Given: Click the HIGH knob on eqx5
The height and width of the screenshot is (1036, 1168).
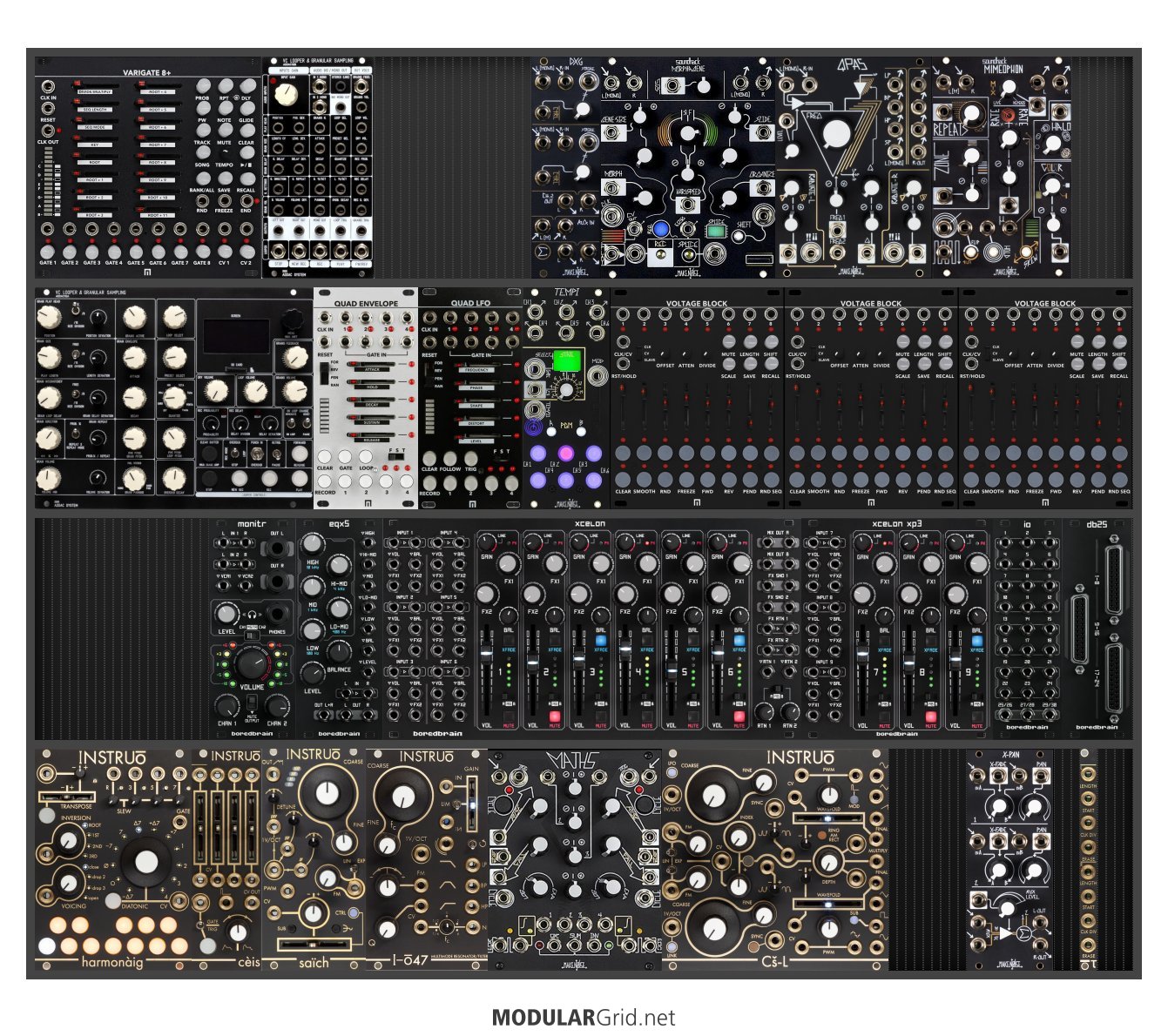Looking at the screenshot, I should tap(313, 543).
